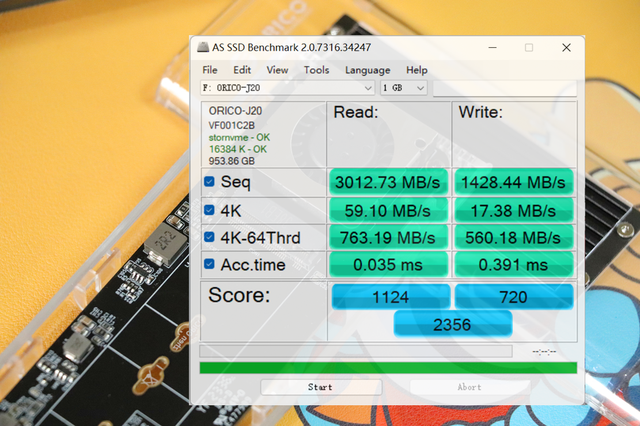Click the Read: column header
Image resolution: width=640 pixels, height=426 pixels.
coord(356,112)
